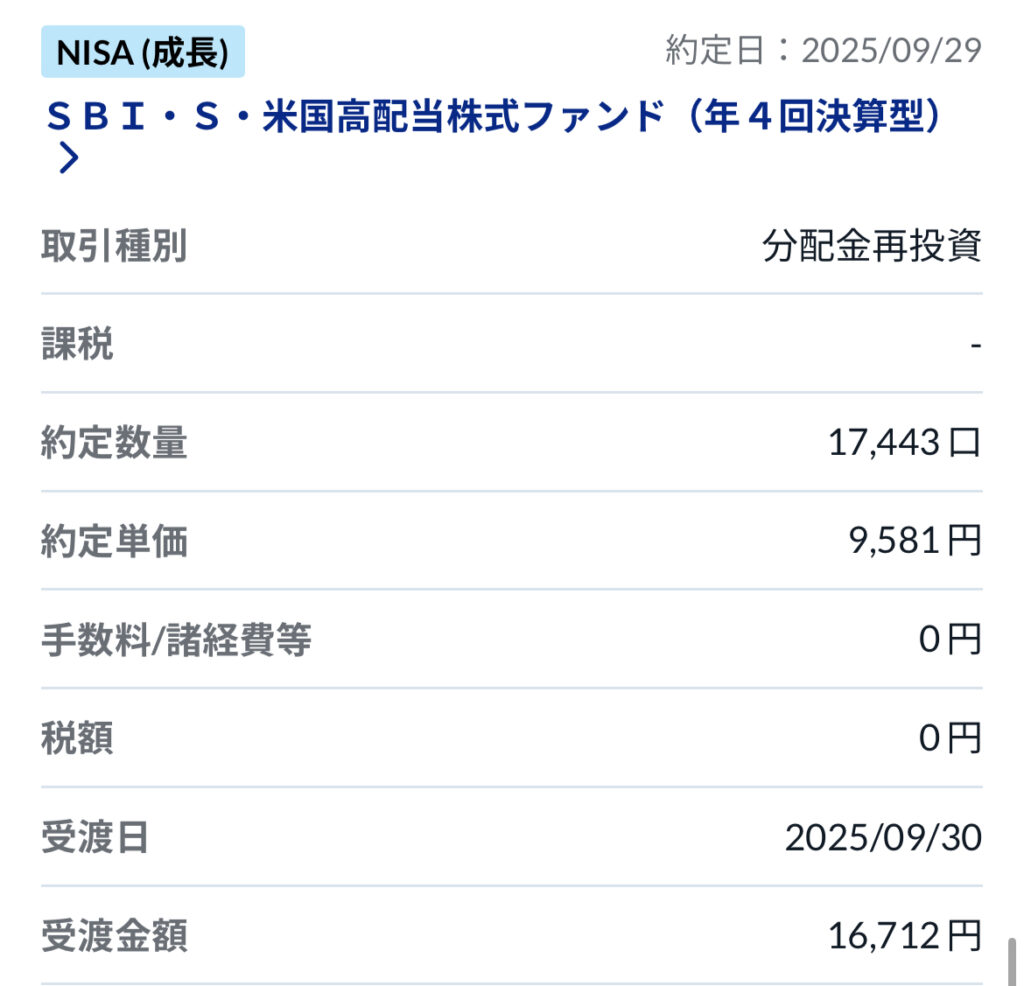Viewport: 1024px width, 986px height.
Task: Select the 課税 row label
Action: click(x=77, y=344)
